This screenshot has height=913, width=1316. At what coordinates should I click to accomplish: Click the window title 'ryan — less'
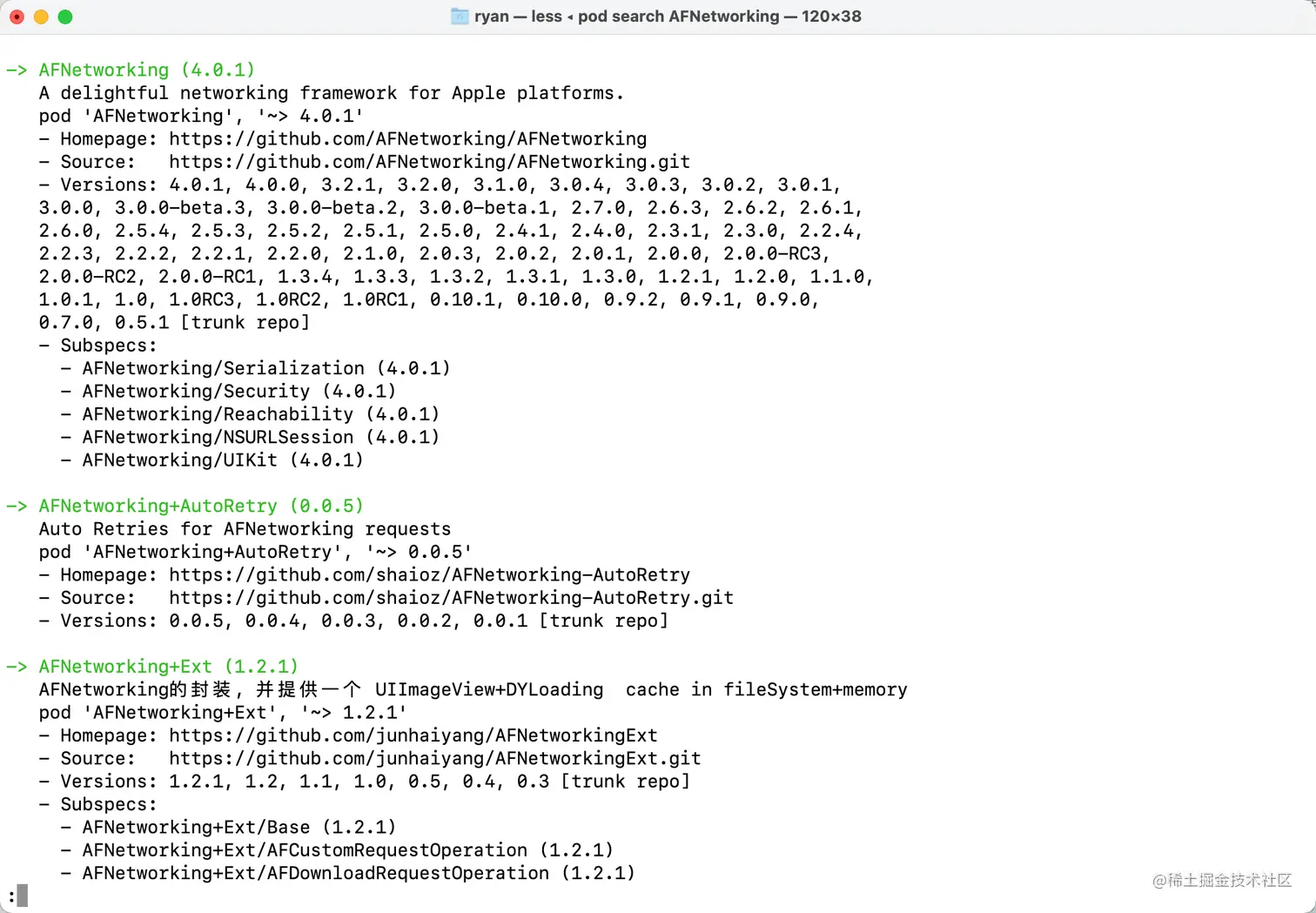(x=518, y=17)
